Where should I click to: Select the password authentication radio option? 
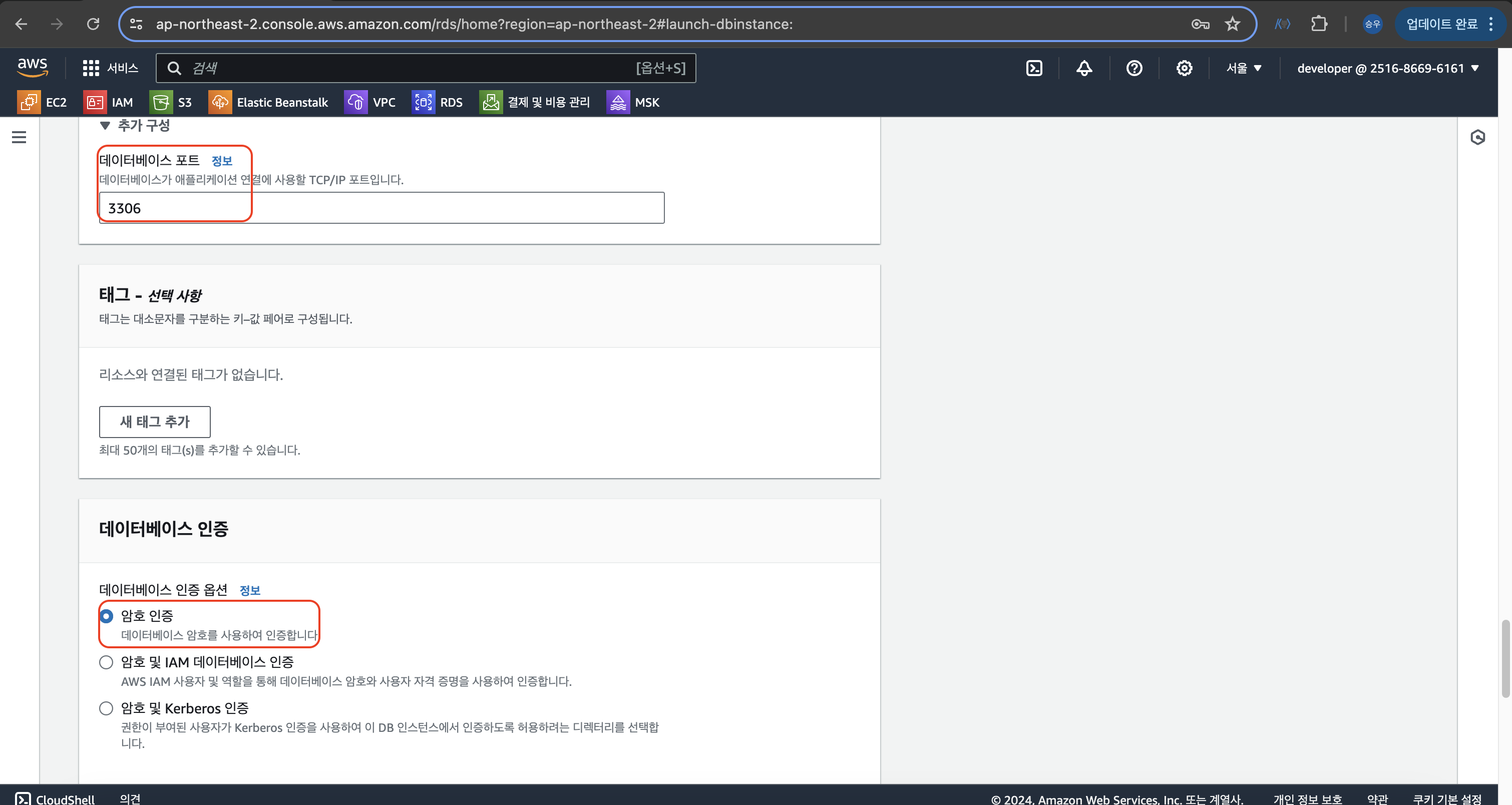coord(106,616)
